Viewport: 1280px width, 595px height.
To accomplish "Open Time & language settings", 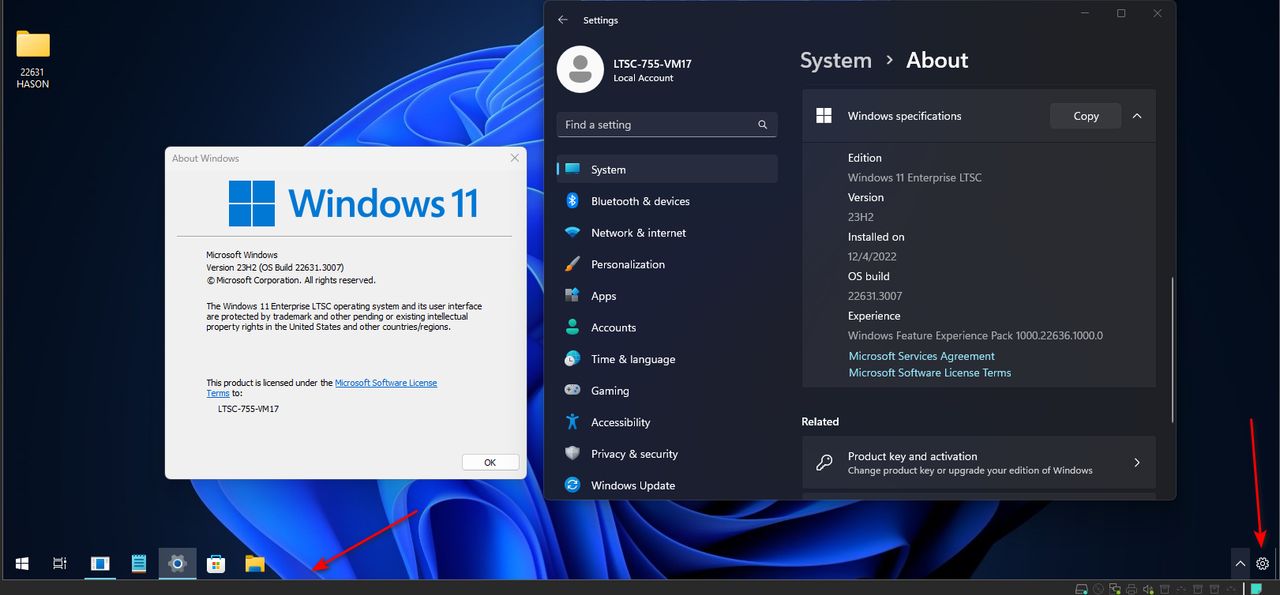I will coord(667,359).
